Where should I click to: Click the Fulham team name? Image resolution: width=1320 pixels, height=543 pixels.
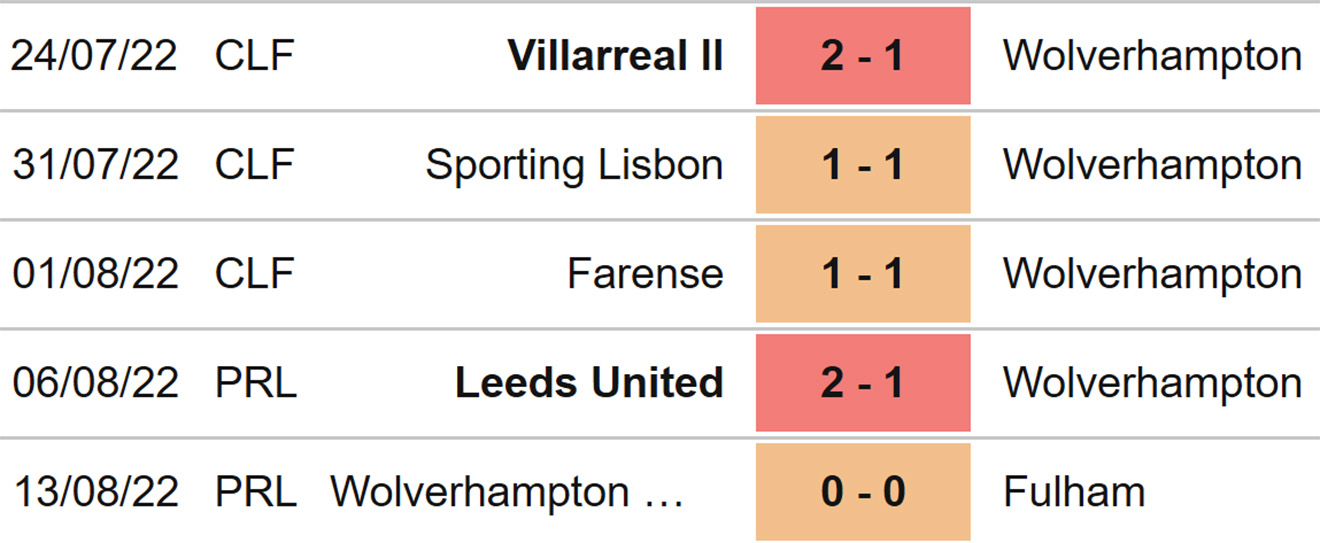click(x=1074, y=492)
